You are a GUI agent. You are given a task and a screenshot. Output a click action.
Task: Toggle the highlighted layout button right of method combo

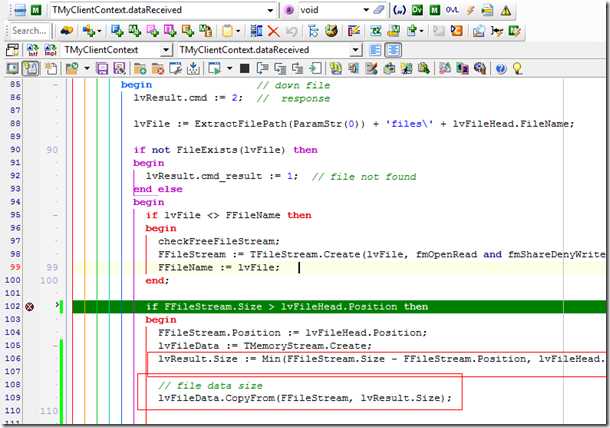tap(393, 50)
